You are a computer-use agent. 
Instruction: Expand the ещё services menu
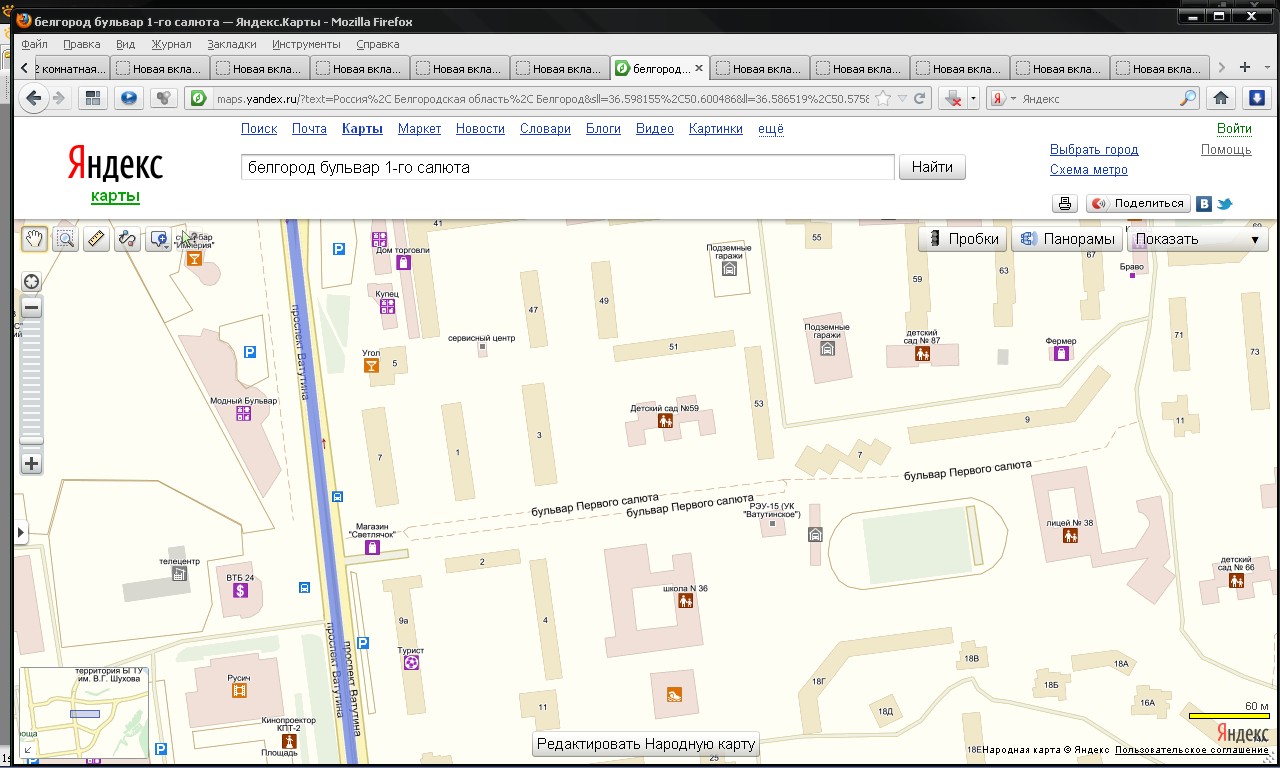pyautogui.click(x=771, y=129)
